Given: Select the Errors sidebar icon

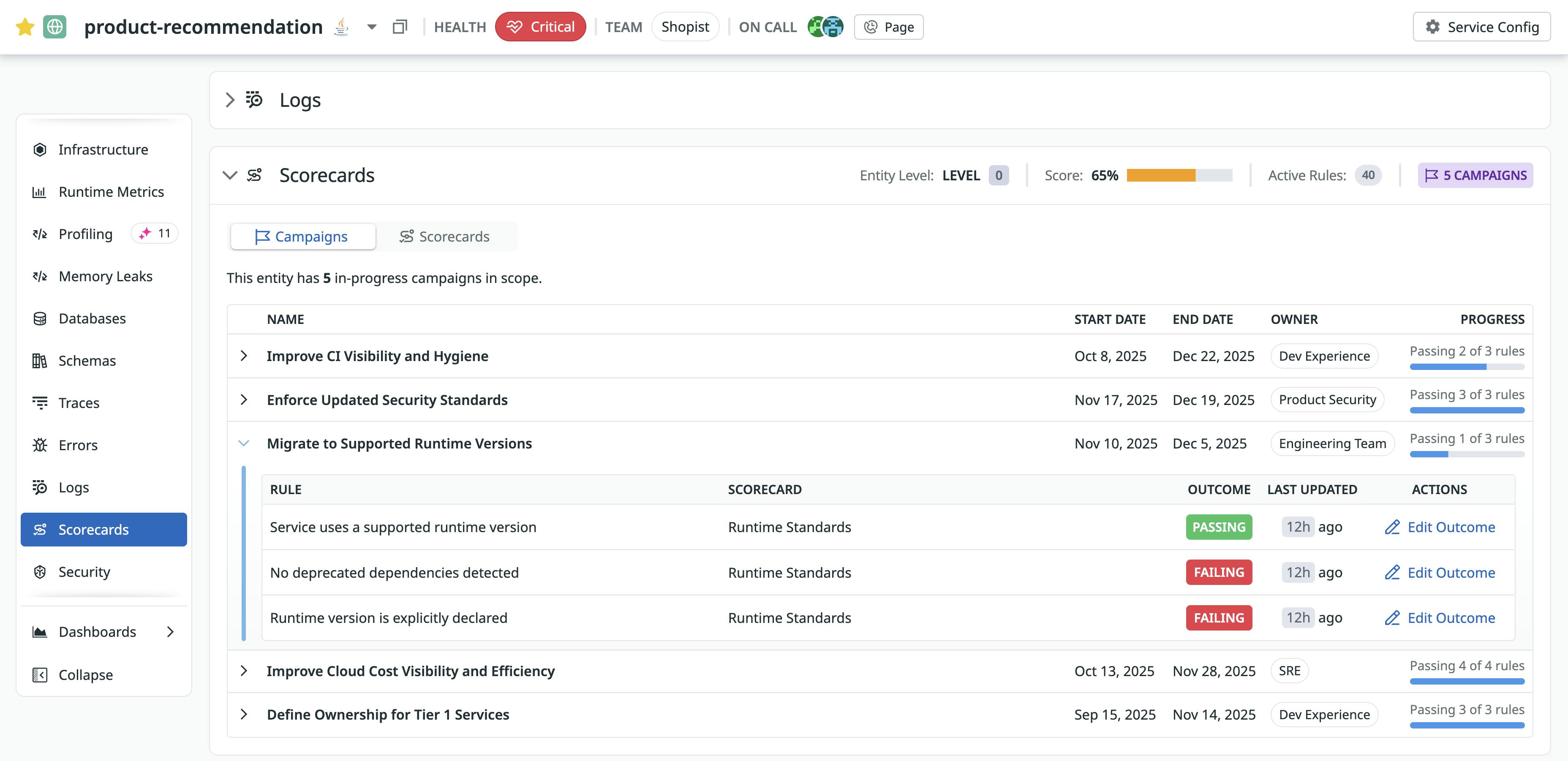Looking at the screenshot, I should coord(77,445).
